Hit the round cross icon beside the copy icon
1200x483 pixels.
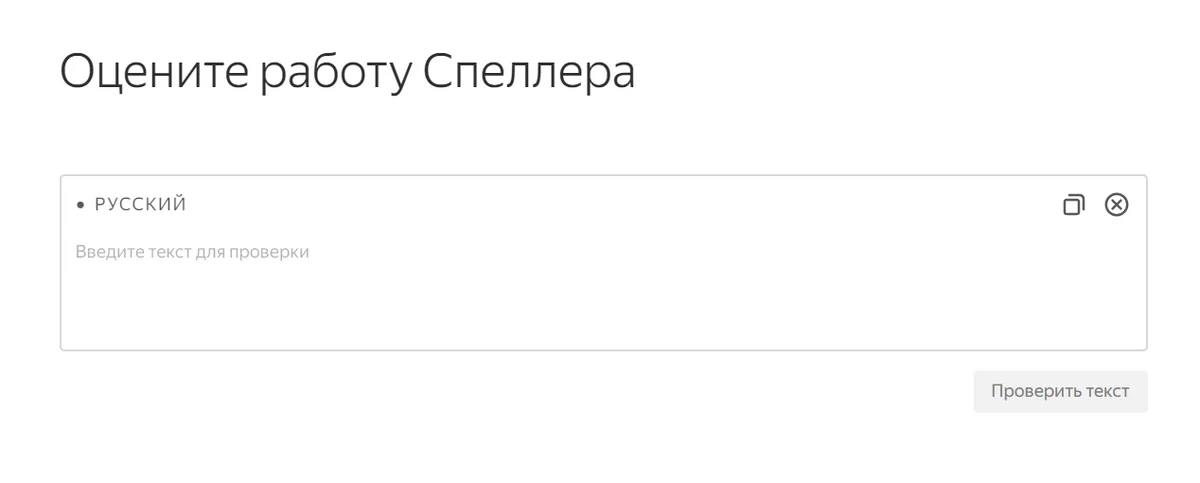[x=1116, y=205]
